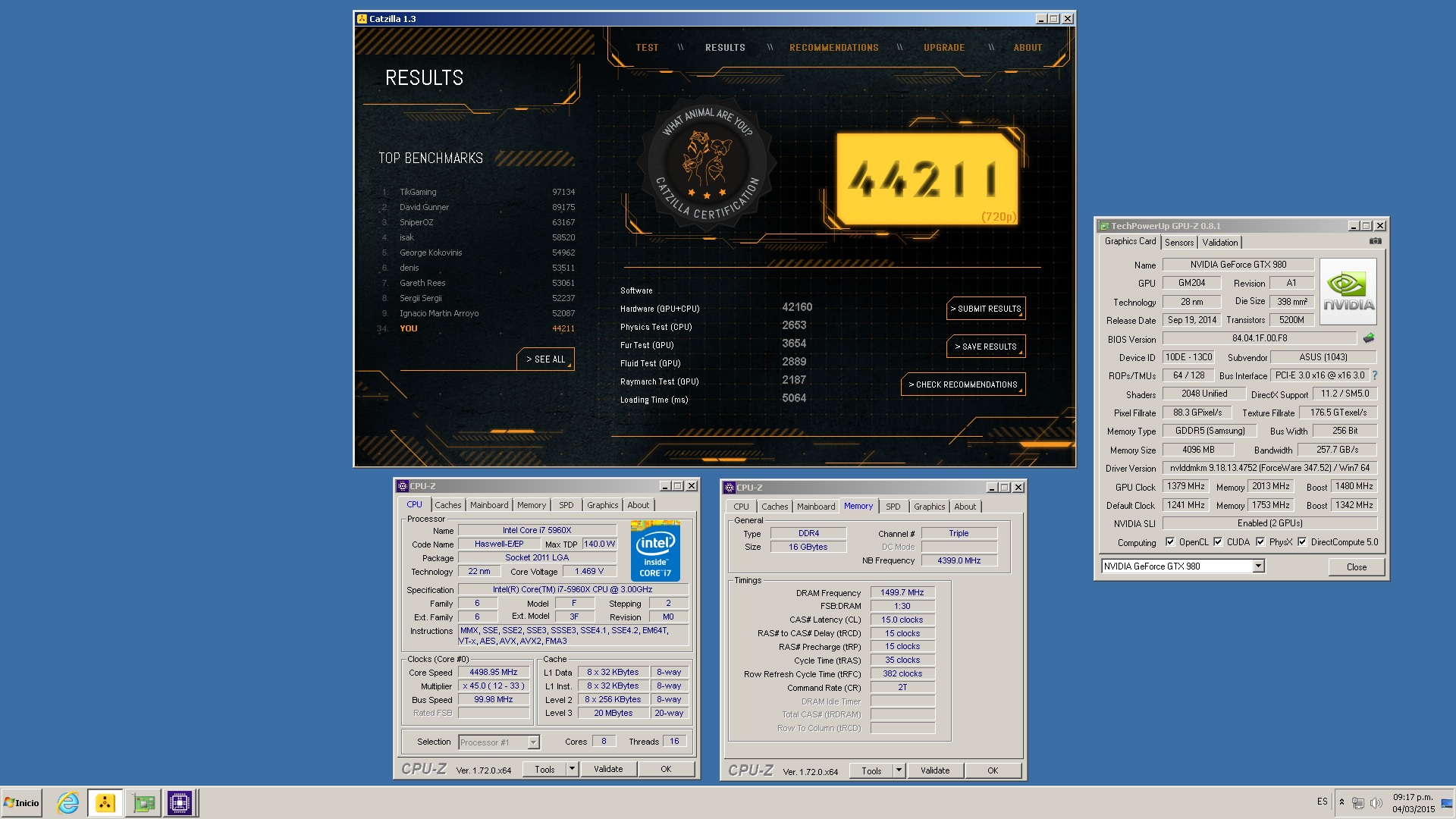Click the network tray icon
The height and width of the screenshot is (819, 1456).
(x=1357, y=803)
